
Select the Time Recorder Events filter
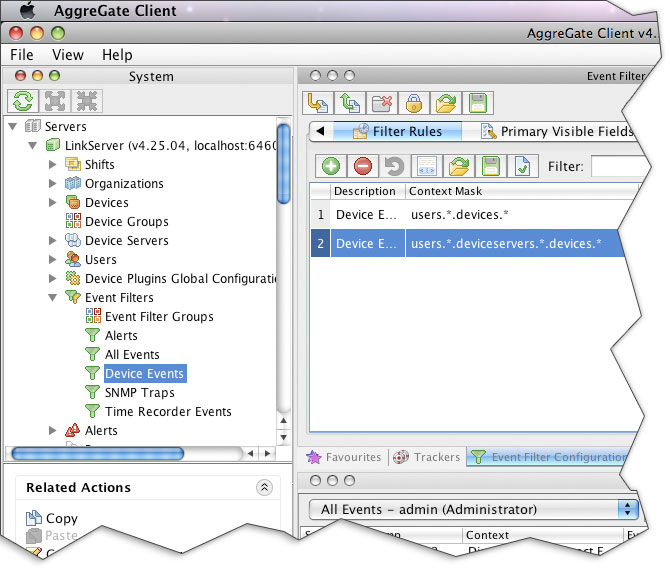click(x=168, y=411)
